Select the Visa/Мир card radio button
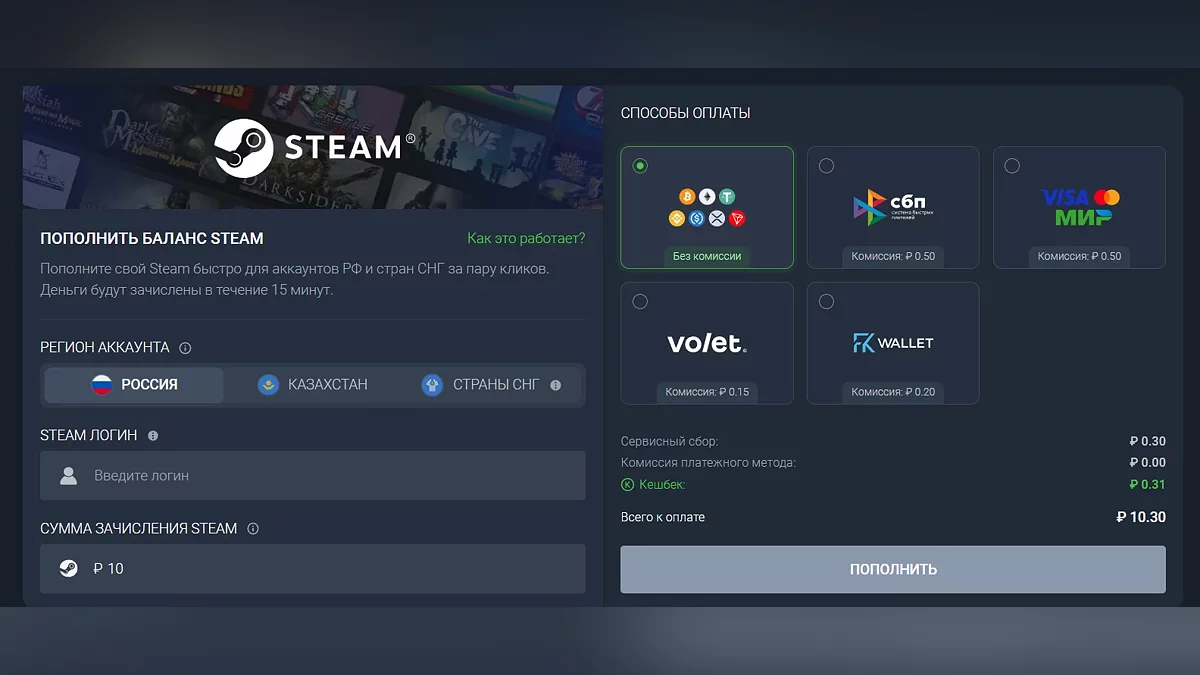 1012,166
